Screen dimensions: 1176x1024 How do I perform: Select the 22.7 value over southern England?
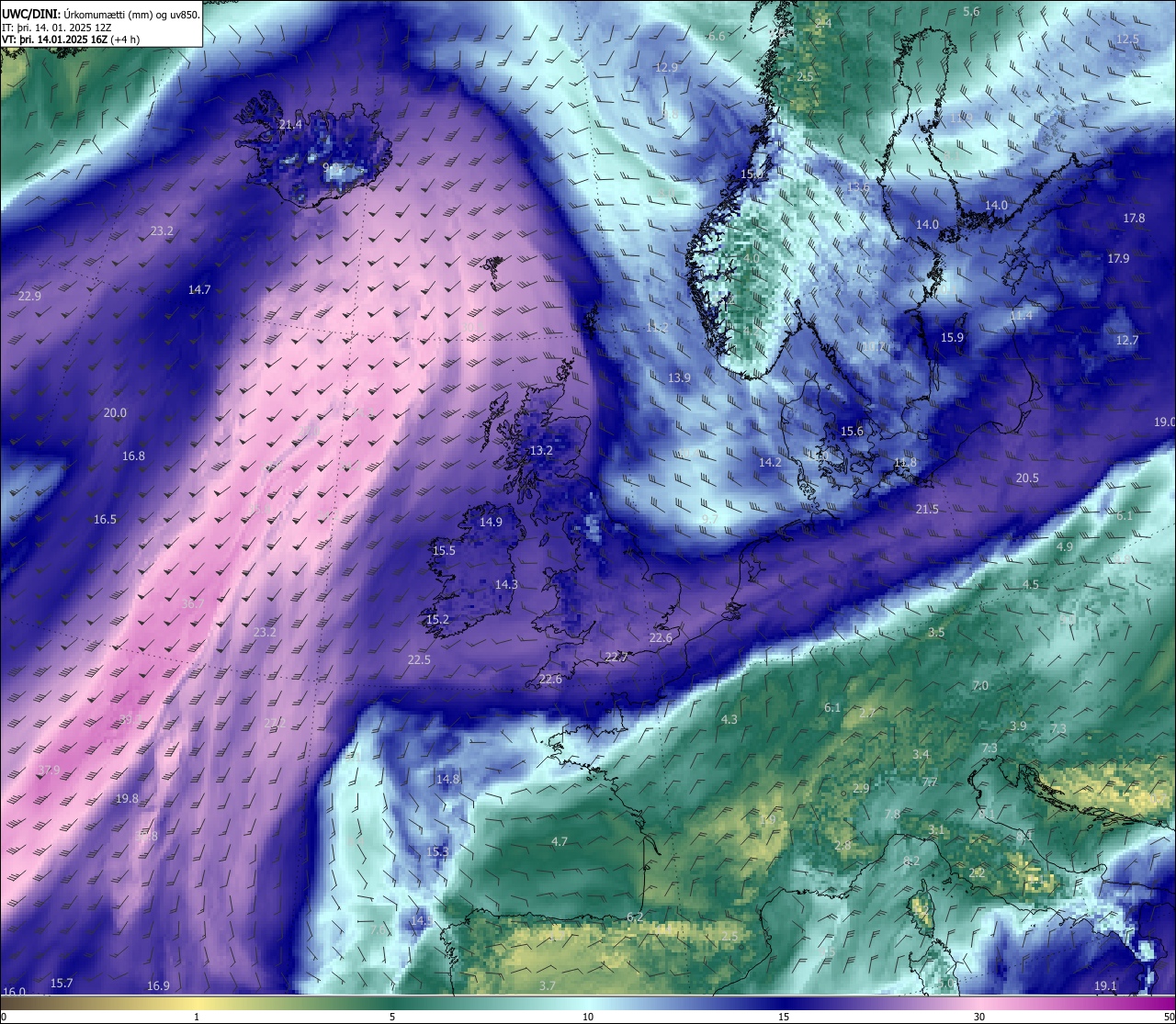[616, 657]
